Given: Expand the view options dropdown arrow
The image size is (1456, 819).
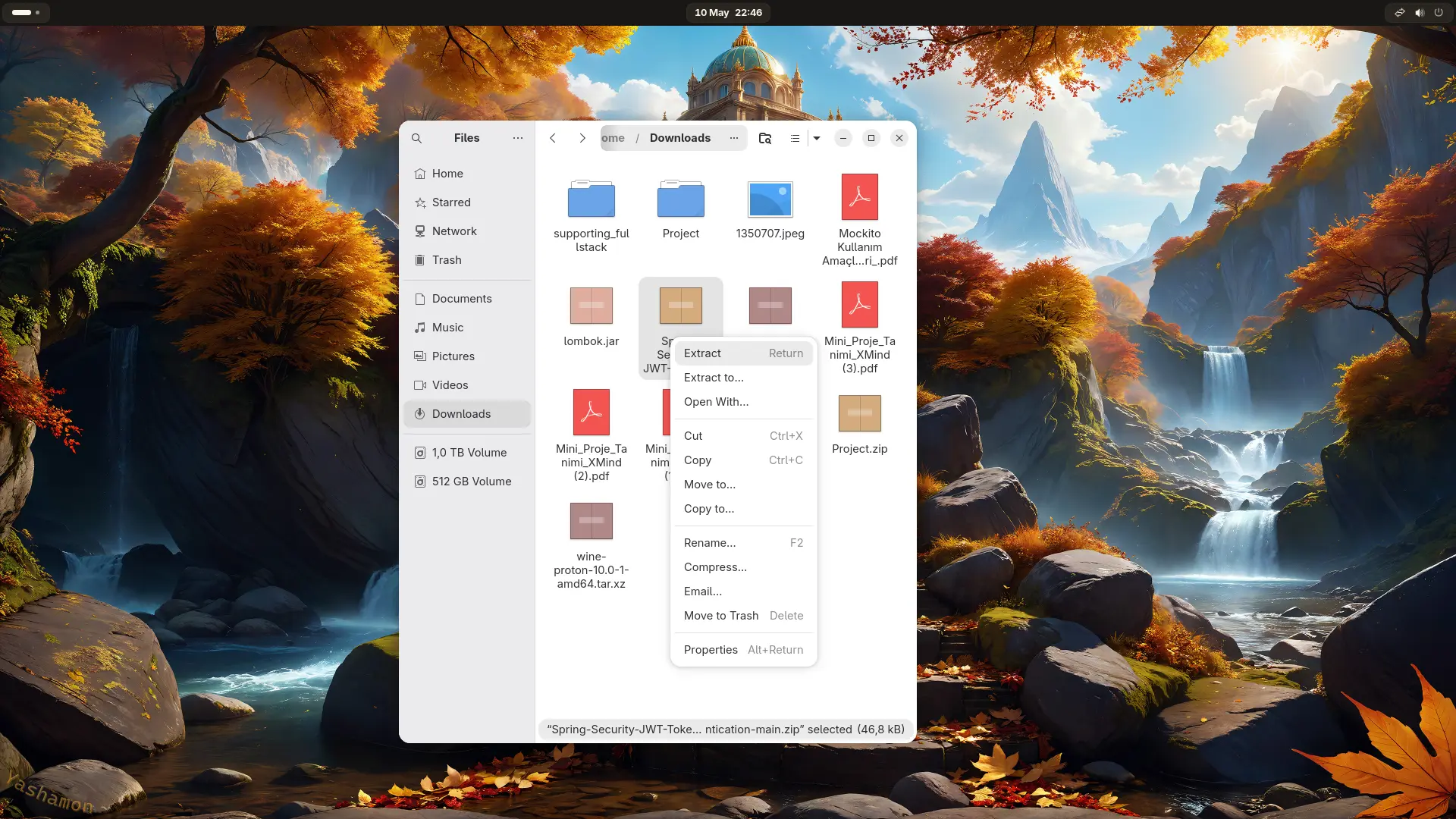Looking at the screenshot, I should (817, 138).
